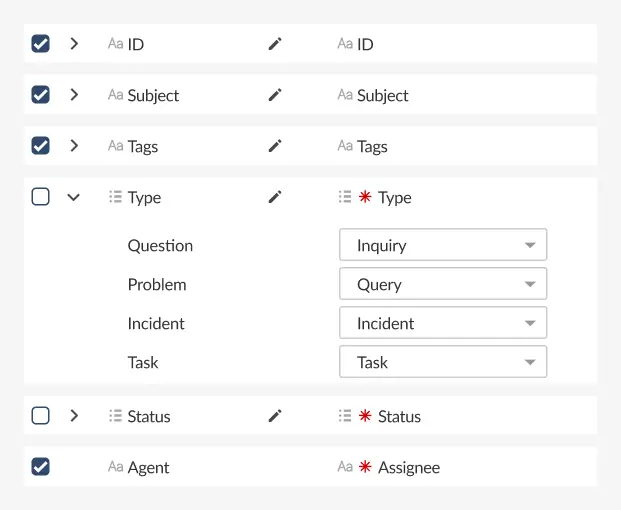Click the Status row pencil icon
The image size is (621, 510).
pyautogui.click(x=275, y=416)
